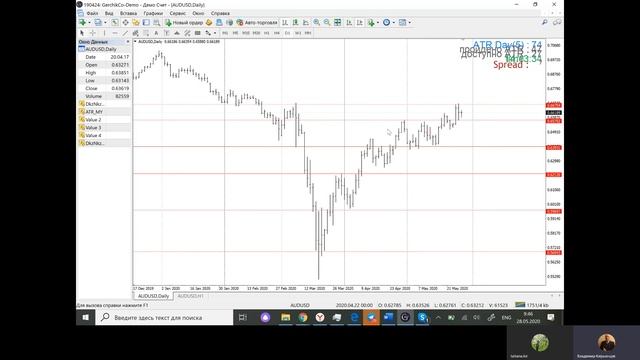Toggle the Terminal panel icon
640x360 pixels.
(x=146, y=22)
